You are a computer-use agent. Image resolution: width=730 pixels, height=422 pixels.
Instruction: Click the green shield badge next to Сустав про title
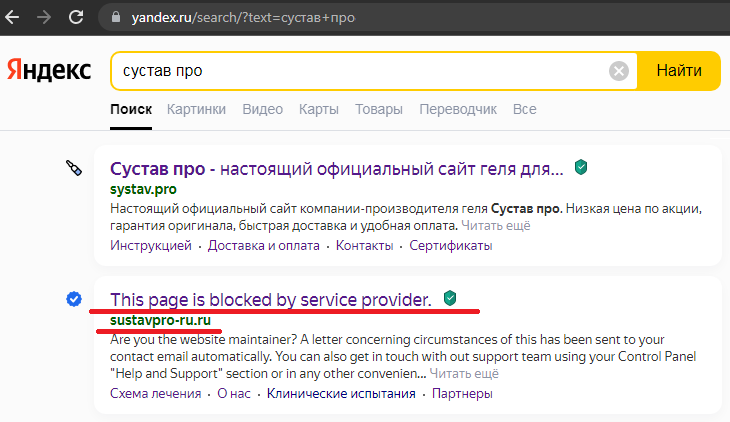581,167
